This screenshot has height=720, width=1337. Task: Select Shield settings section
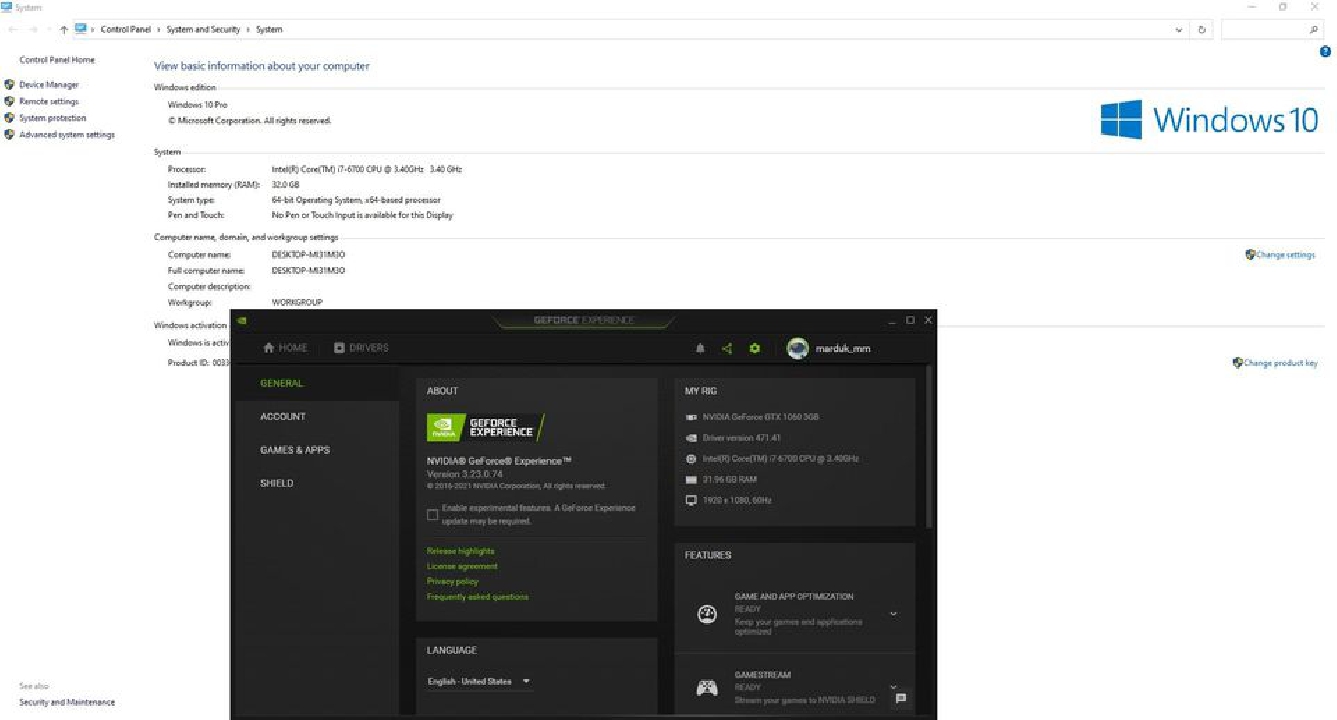[x=277, y=484]
